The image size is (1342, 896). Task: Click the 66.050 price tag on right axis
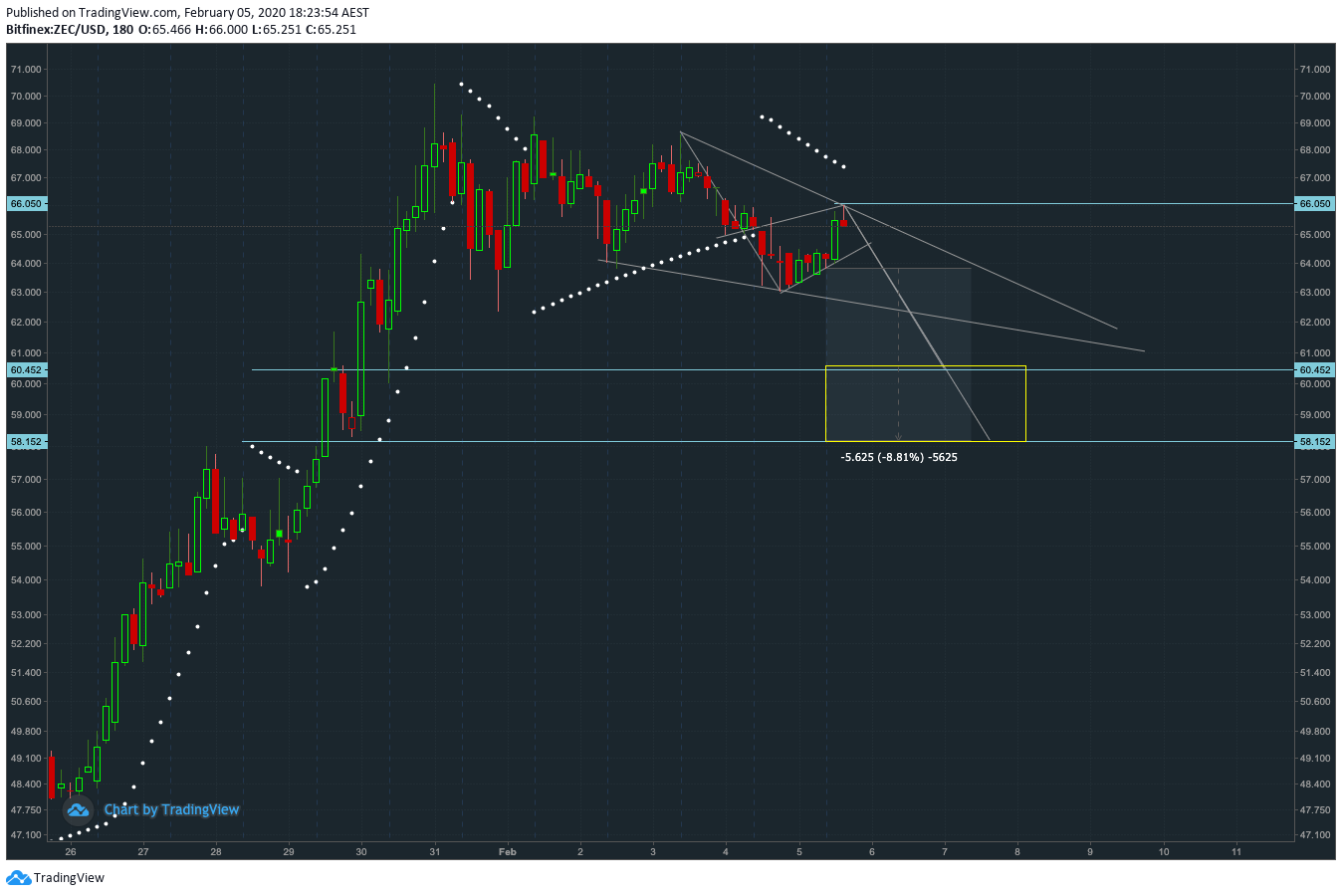[1314, 203]
